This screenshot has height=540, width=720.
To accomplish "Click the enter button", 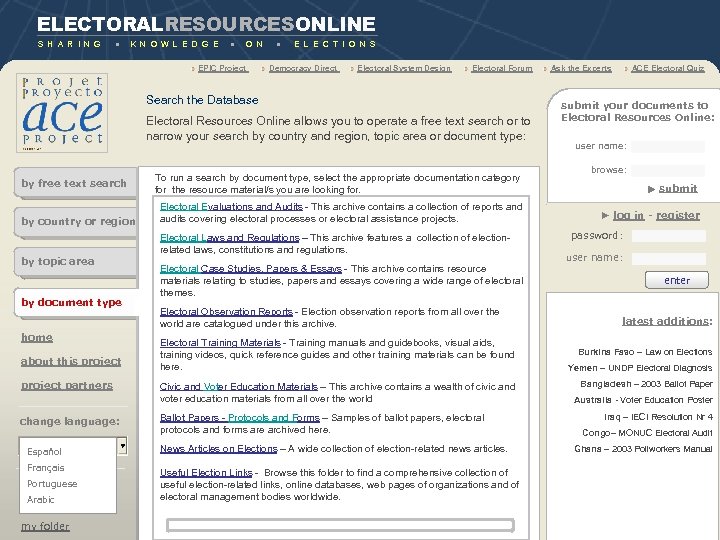I will 677,280.
